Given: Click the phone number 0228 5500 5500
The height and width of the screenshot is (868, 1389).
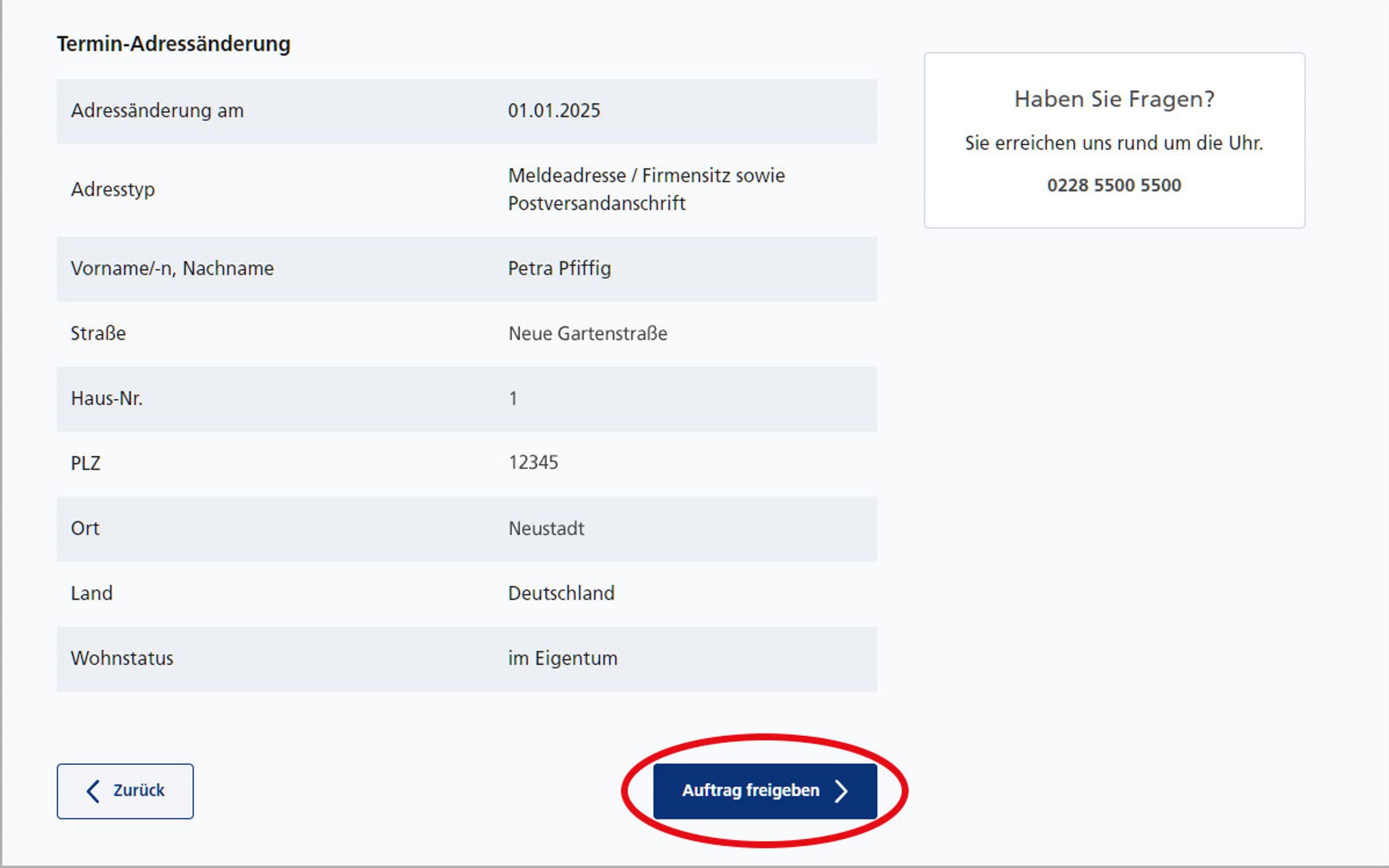Looking at the screenshot, I should pos(1114,185).
